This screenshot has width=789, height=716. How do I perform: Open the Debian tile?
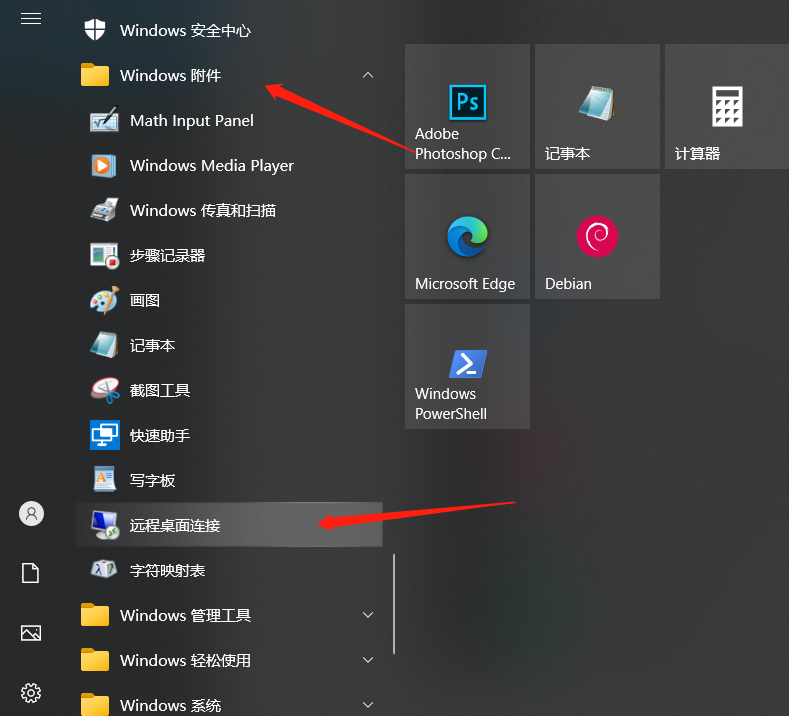click(597, 236)
